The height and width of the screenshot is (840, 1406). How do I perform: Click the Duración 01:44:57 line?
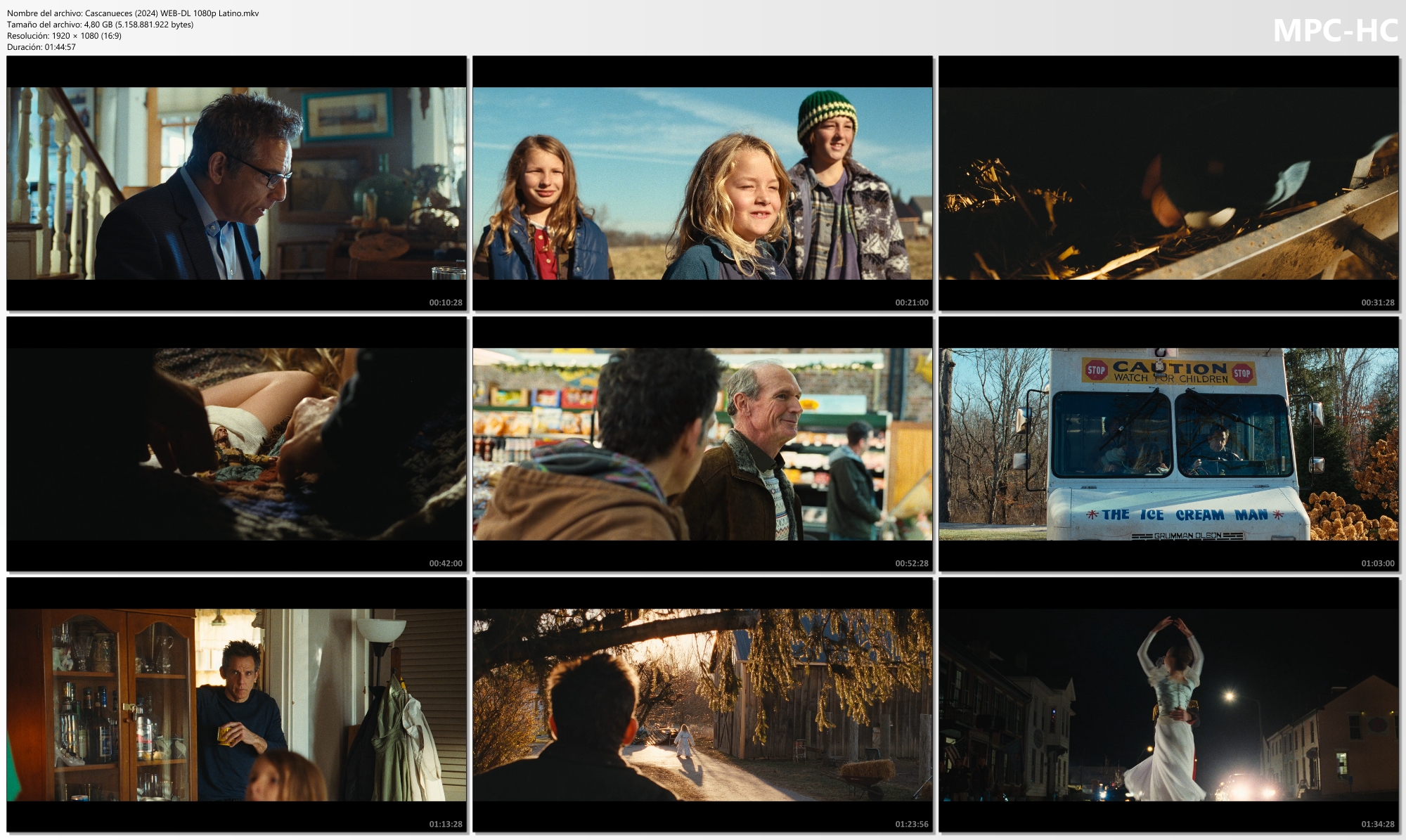(x=41, y=47)
